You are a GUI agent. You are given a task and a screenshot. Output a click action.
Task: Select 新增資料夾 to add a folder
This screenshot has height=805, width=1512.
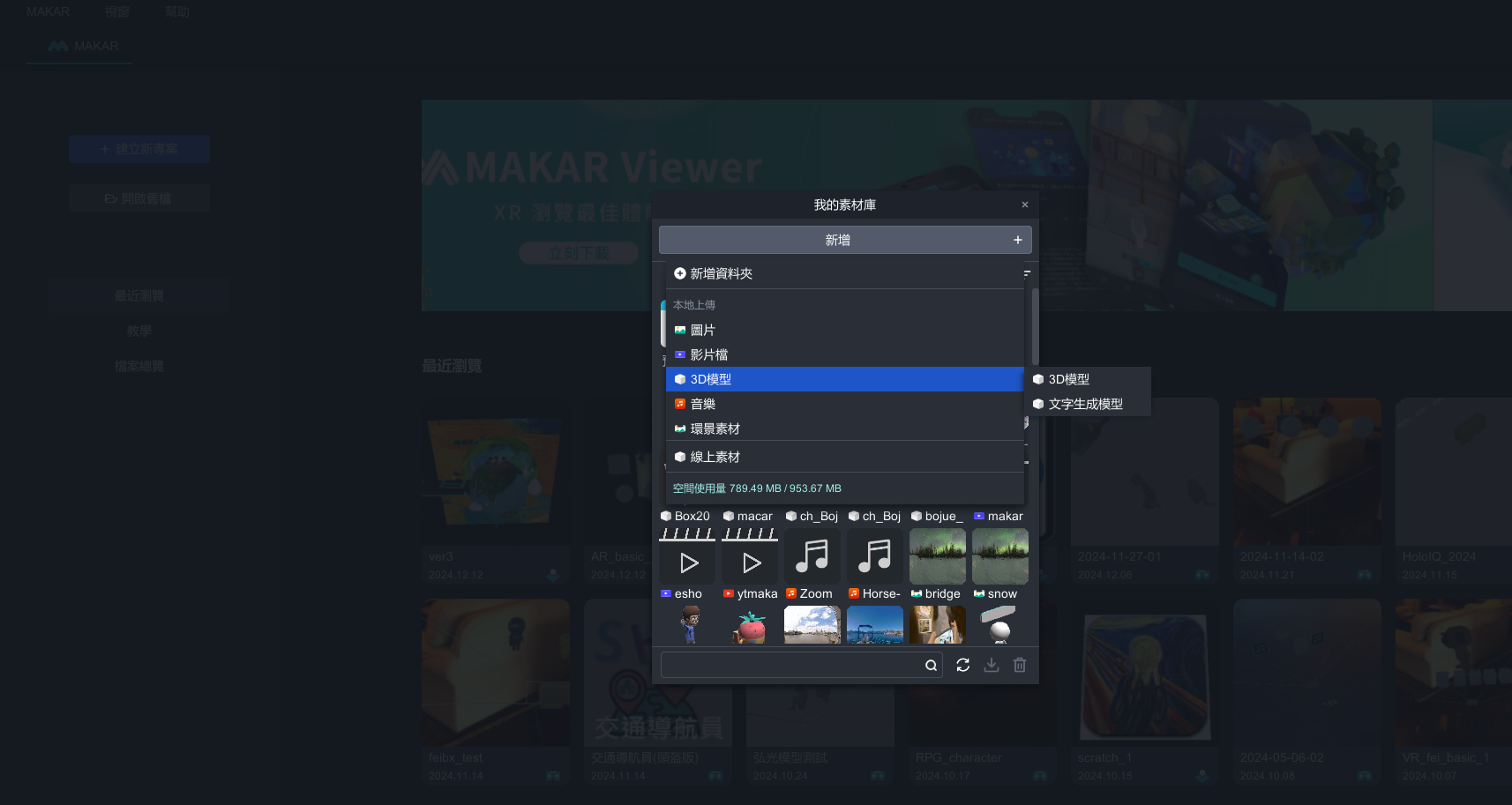coord(720,273)
